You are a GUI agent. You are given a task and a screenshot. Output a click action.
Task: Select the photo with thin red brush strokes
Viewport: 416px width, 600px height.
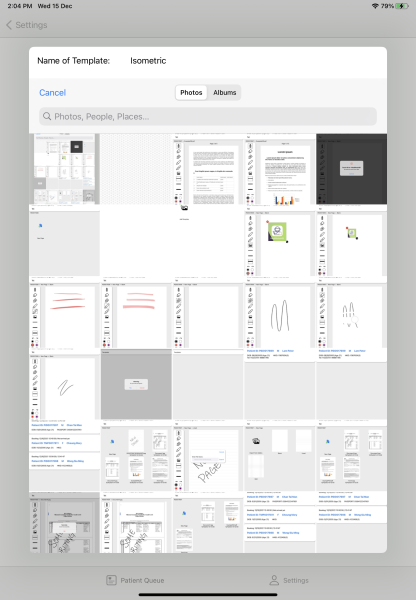click(x=64, y=312)
